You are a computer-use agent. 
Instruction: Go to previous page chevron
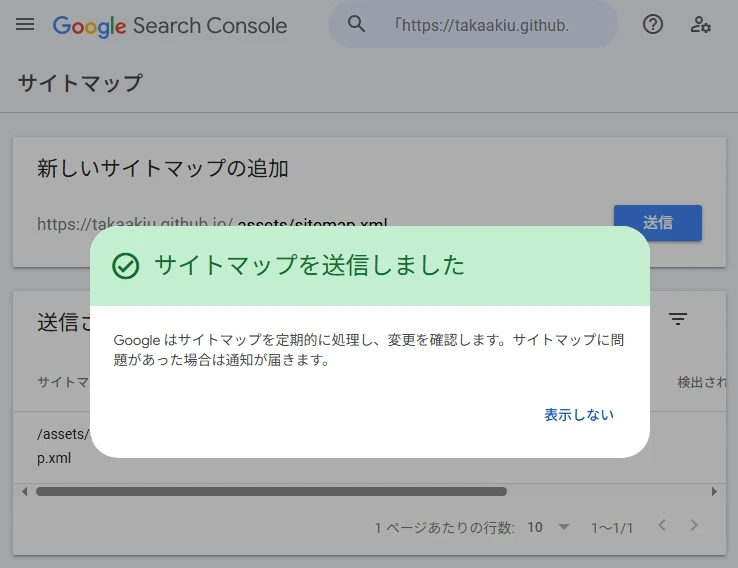[662, 525]
